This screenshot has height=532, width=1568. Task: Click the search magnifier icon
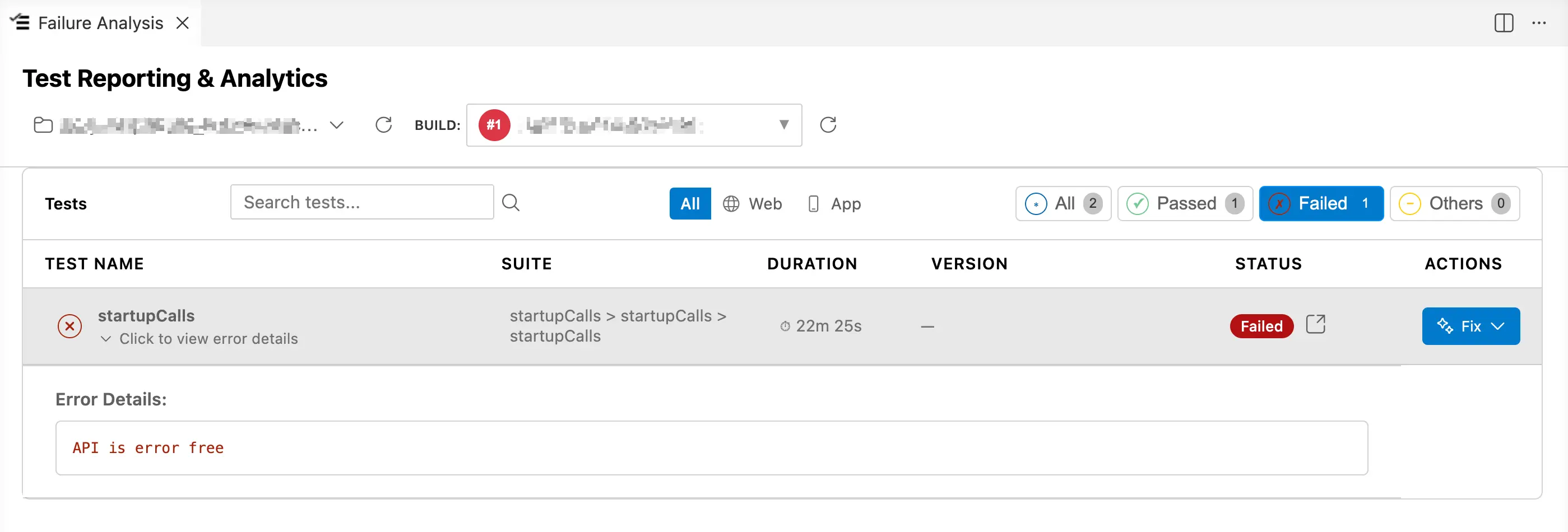click(511, 203)
